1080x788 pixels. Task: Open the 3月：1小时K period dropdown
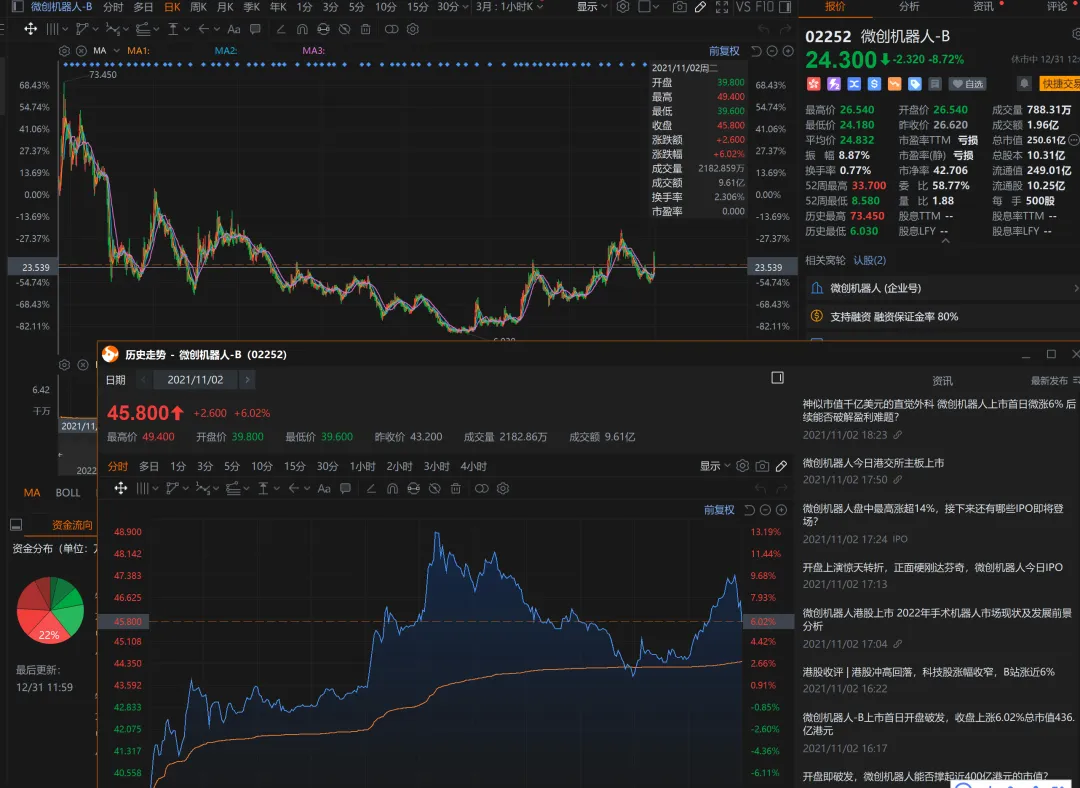510,7
